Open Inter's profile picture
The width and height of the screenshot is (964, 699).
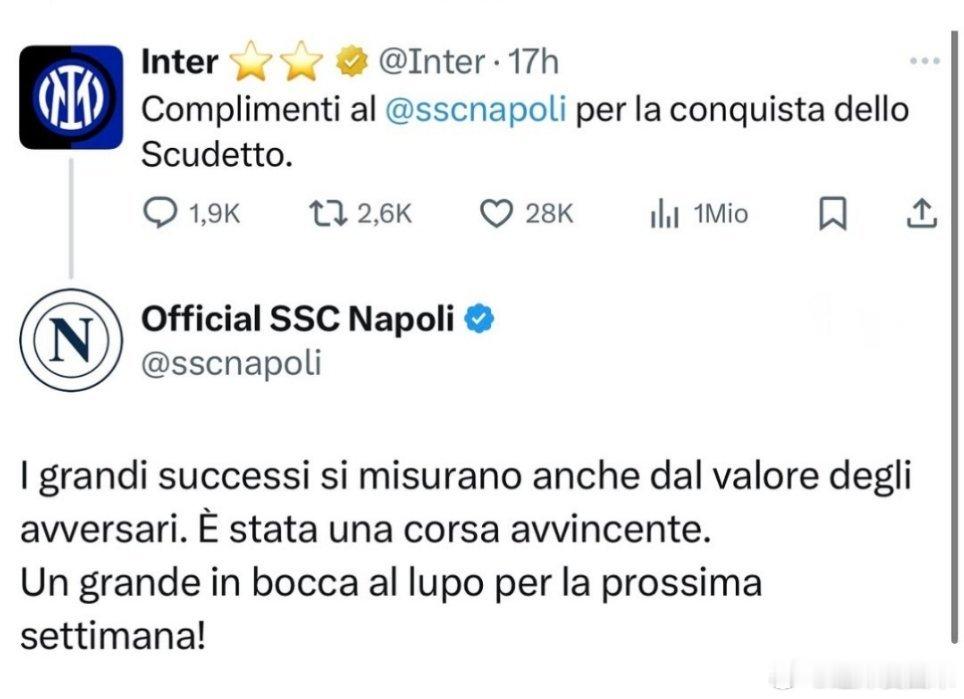pyautogui.click(x=71, y=97)
